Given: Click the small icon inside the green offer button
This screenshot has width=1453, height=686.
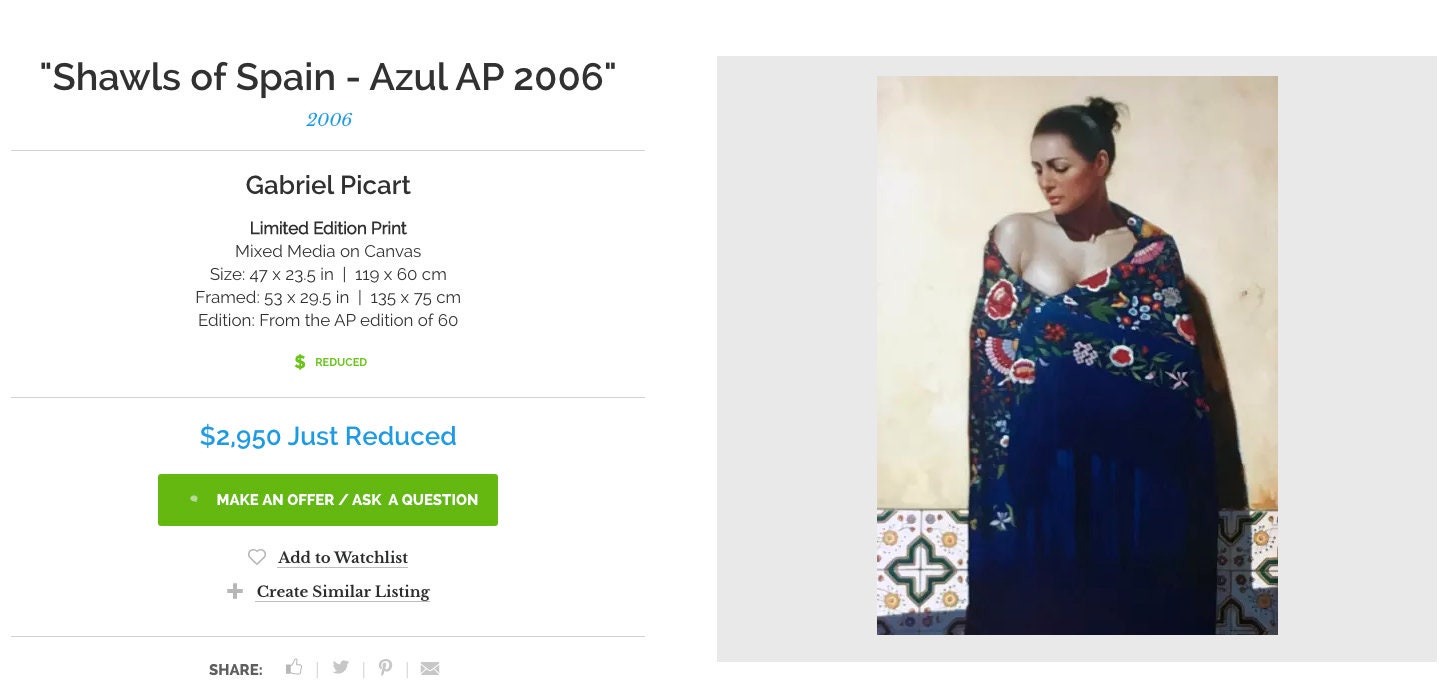Looking at the screenshot, I should pos(194,498).
